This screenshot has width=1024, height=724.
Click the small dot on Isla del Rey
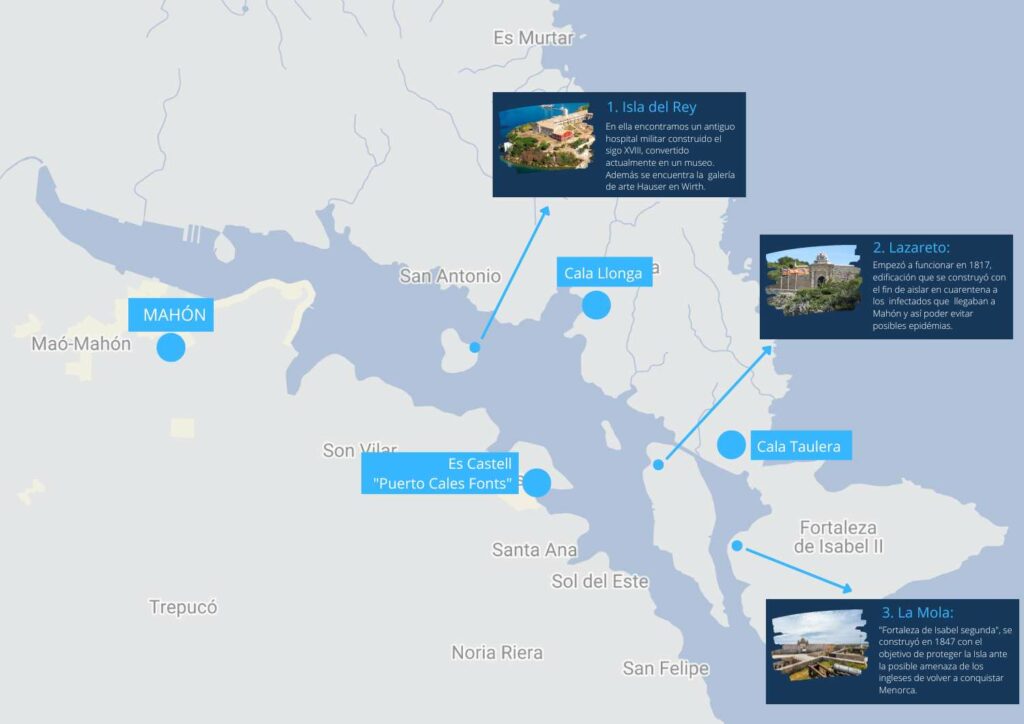tap(475, 347)
